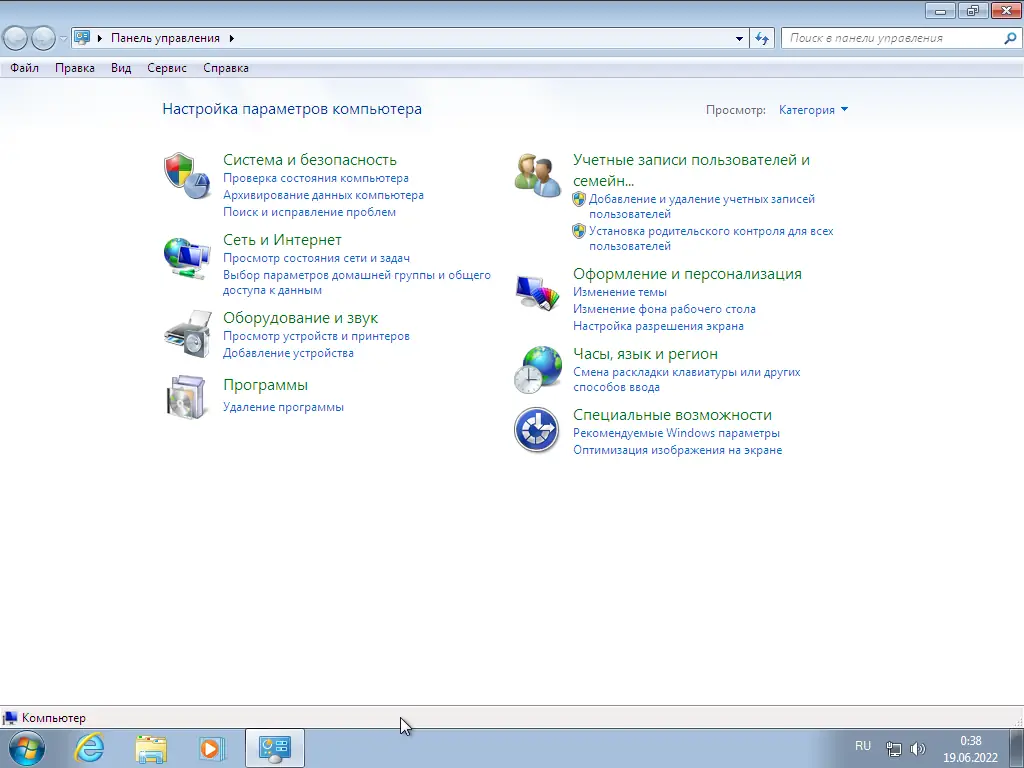The height and width of the screenshot is (768, 1024).
Task: Click the network status tray icon
Action: tap(893, 748)
